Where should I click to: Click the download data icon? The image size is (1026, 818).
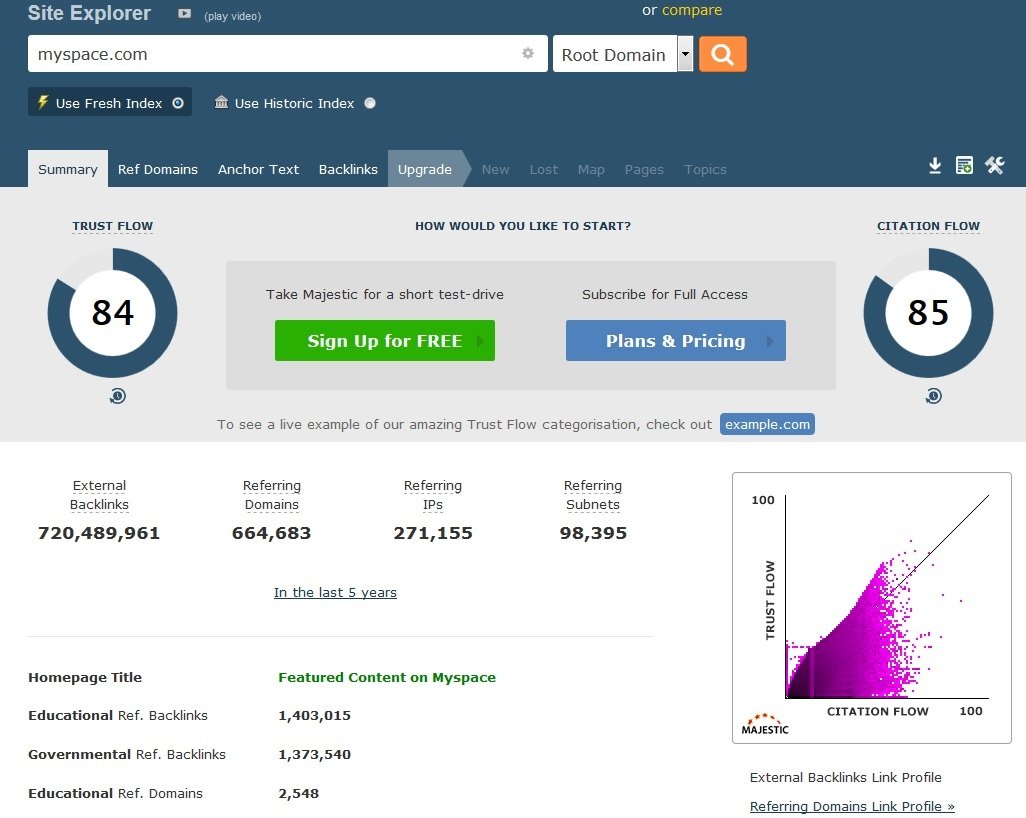point(935,166)
